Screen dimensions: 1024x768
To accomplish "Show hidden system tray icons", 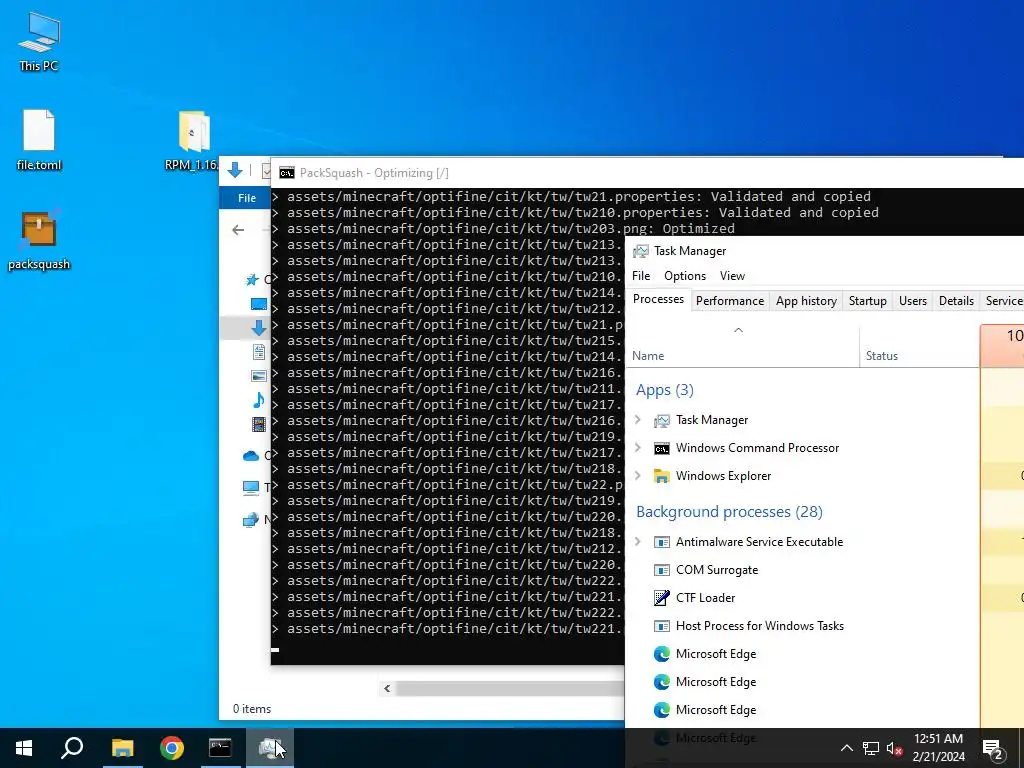I will point(846,748).
